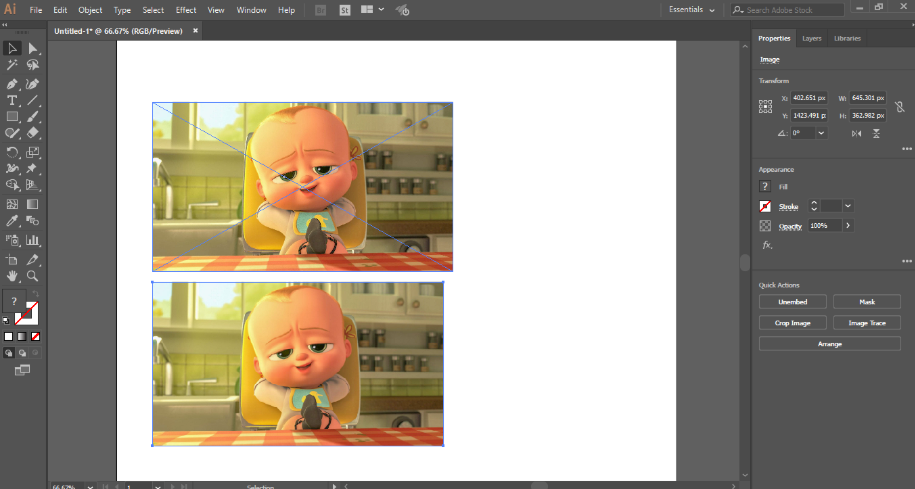Select the Rotate tool

coord(12,152)
